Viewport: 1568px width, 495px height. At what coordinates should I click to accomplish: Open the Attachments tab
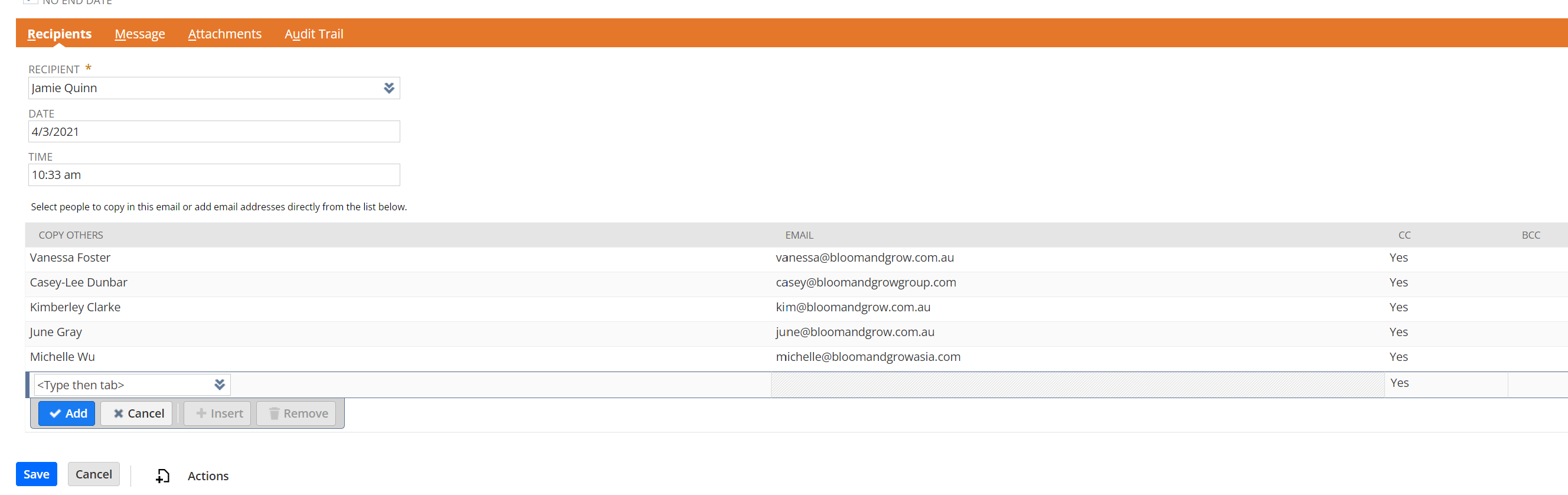[224, 34]
